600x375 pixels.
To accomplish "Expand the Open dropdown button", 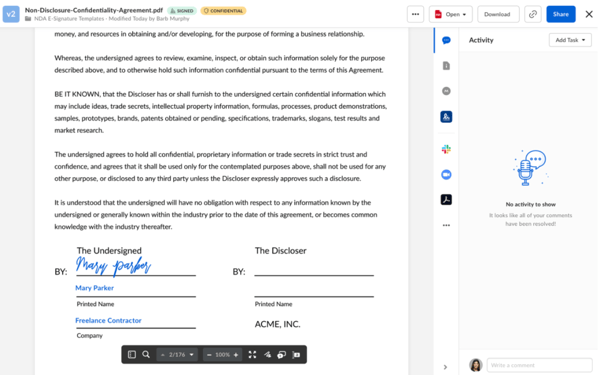I will tap(451, 14).
